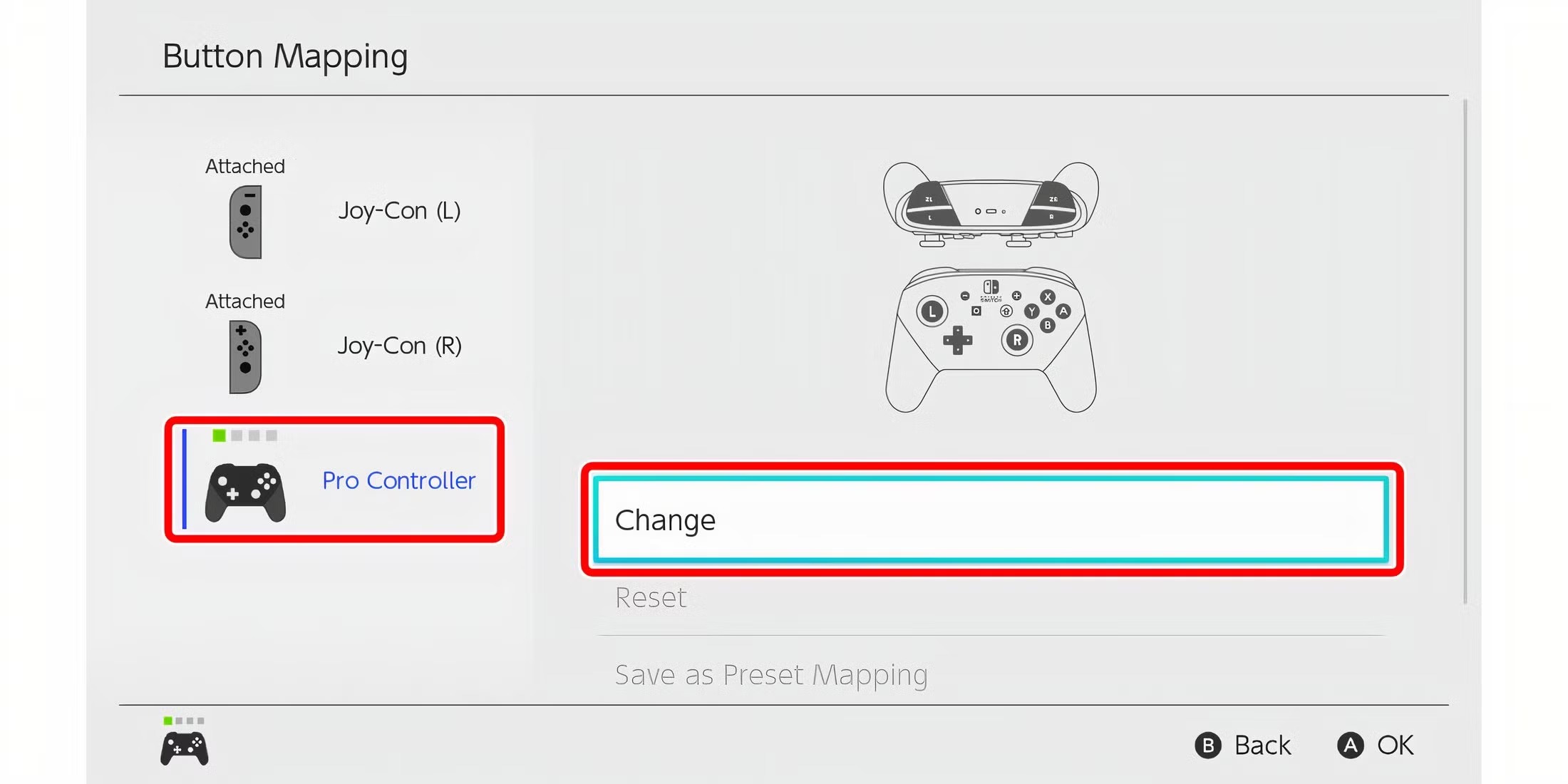Image resolution: width=1568 pixels, height=784 pixels.
Task: Click the front-view Pro Controller diagram
Action: tap(991, 339)
